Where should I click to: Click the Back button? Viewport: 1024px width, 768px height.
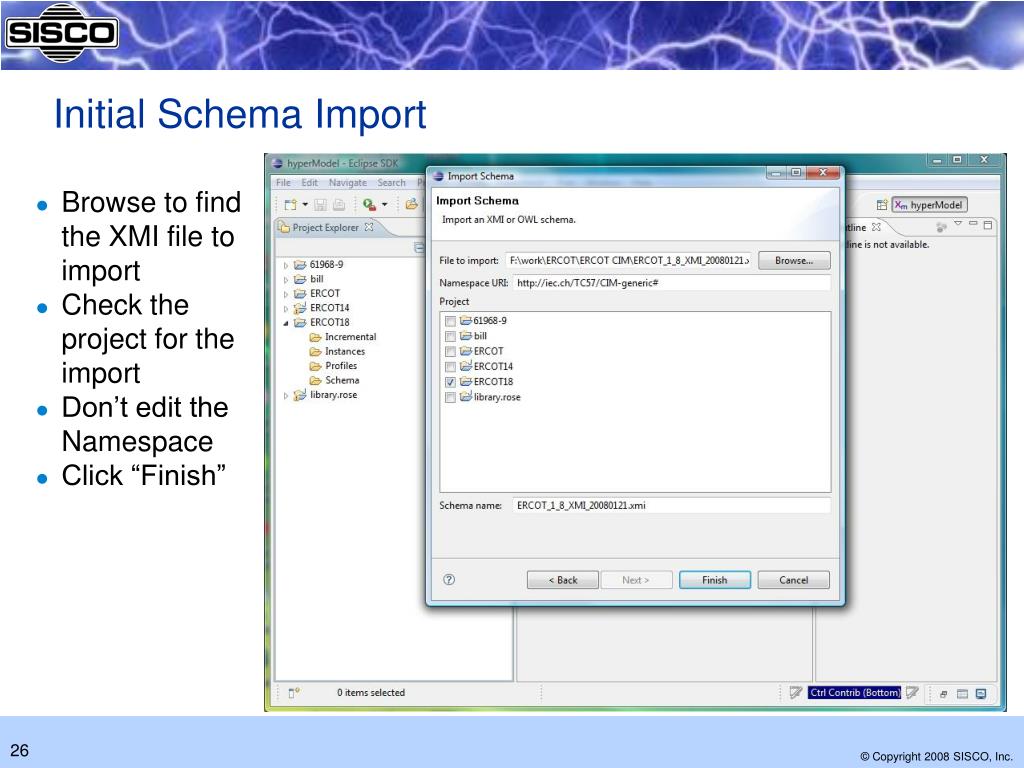562,580
